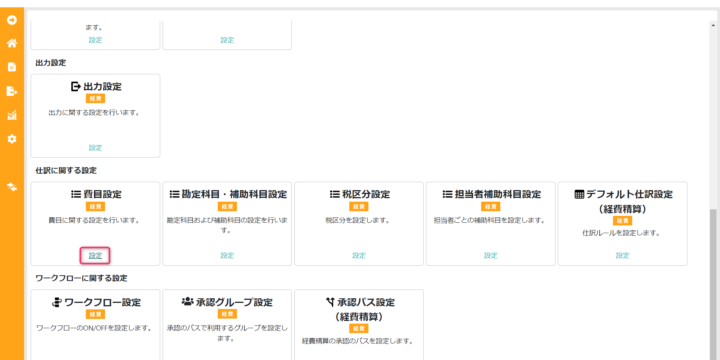Click the 出力設定 section heading

[x=51, y=63]
